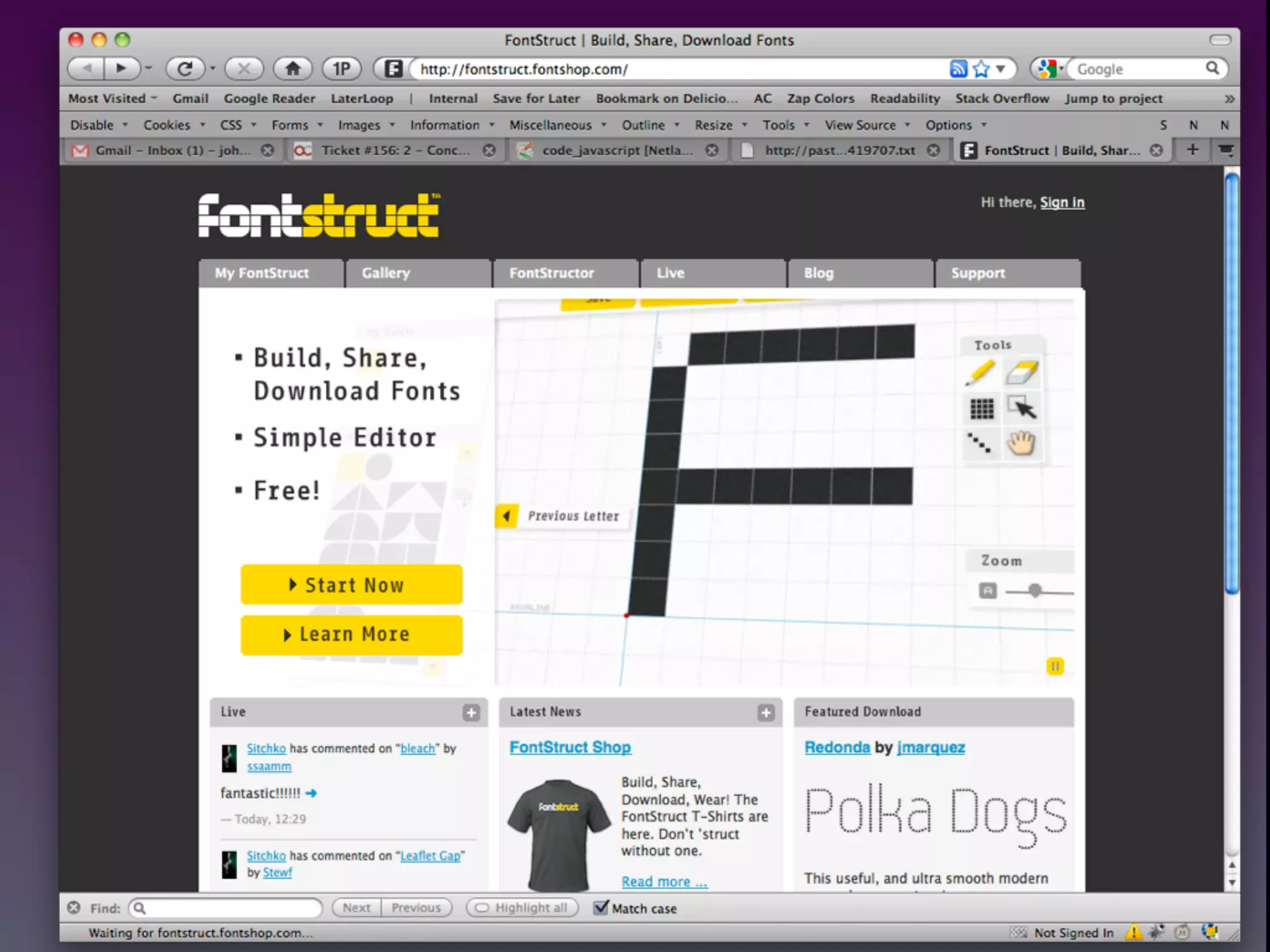Click the RSS feed icon in address bar
Screen dimensions: 1270x952
(958, 69)
